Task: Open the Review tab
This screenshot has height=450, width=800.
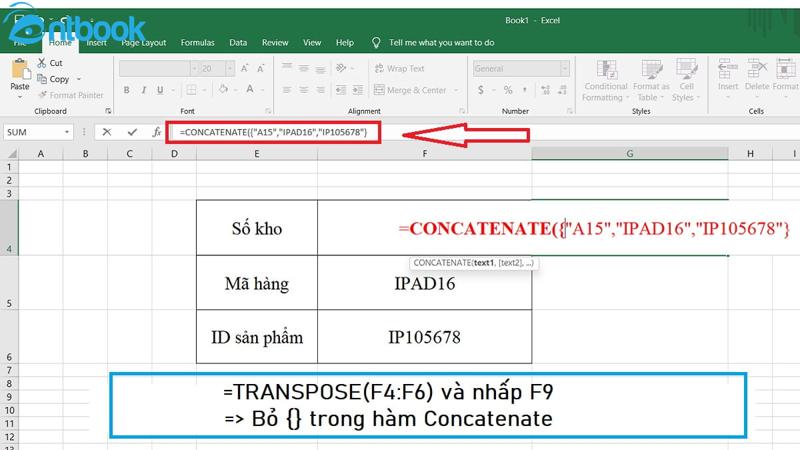Action: [x=275, y=43]
